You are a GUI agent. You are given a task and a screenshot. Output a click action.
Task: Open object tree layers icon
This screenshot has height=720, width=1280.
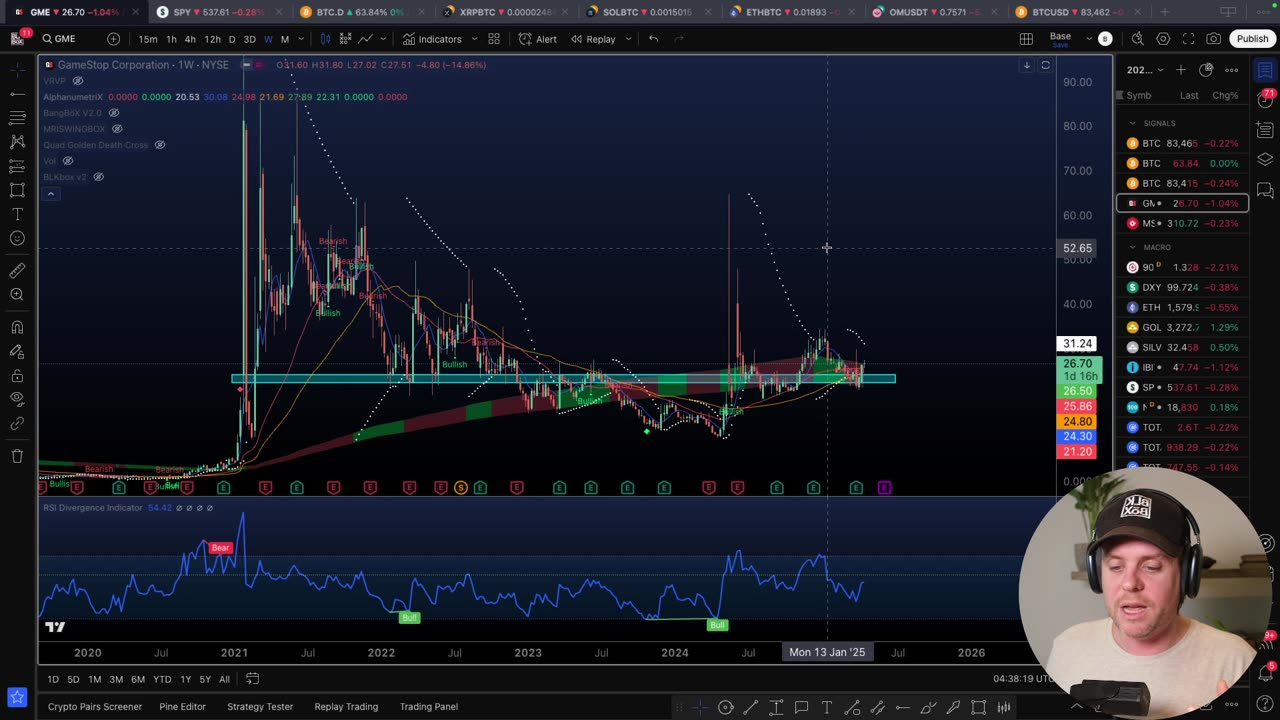1265,160
